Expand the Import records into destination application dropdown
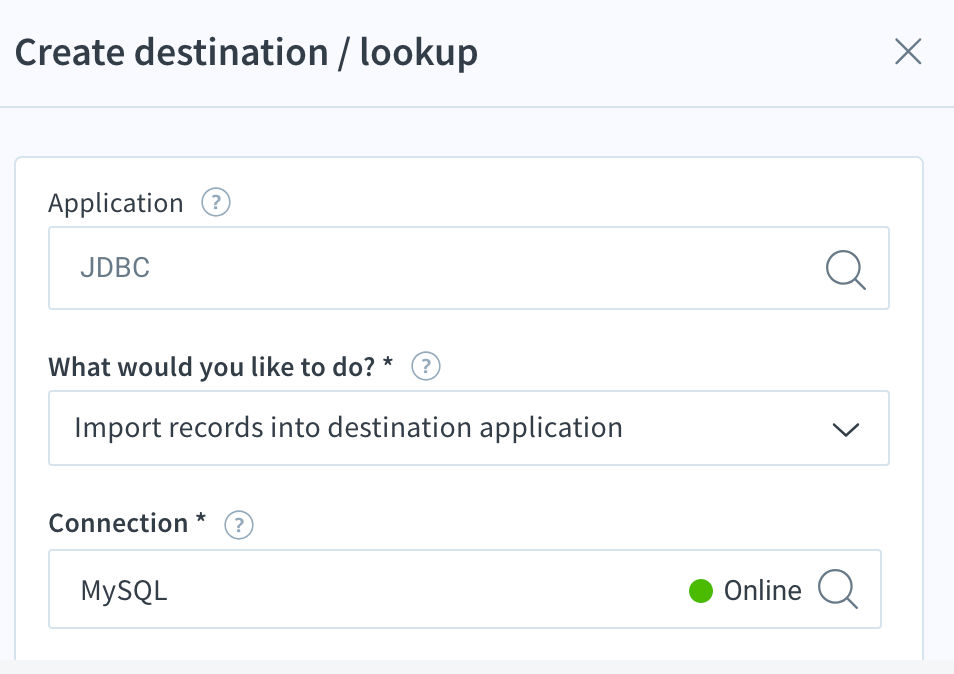This screenshot has height=674, width=954. tap(468, 428)
